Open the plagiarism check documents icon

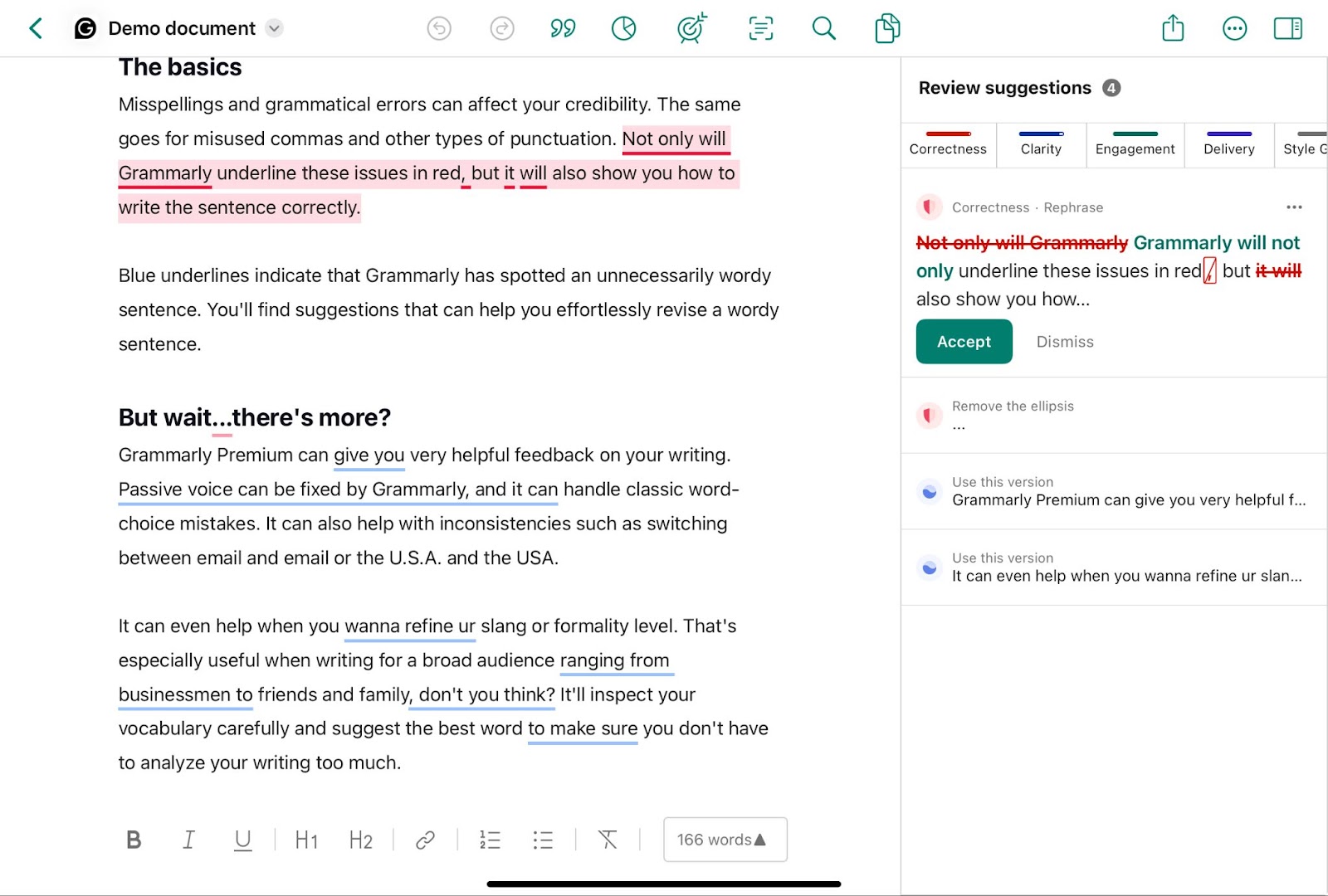887,28
